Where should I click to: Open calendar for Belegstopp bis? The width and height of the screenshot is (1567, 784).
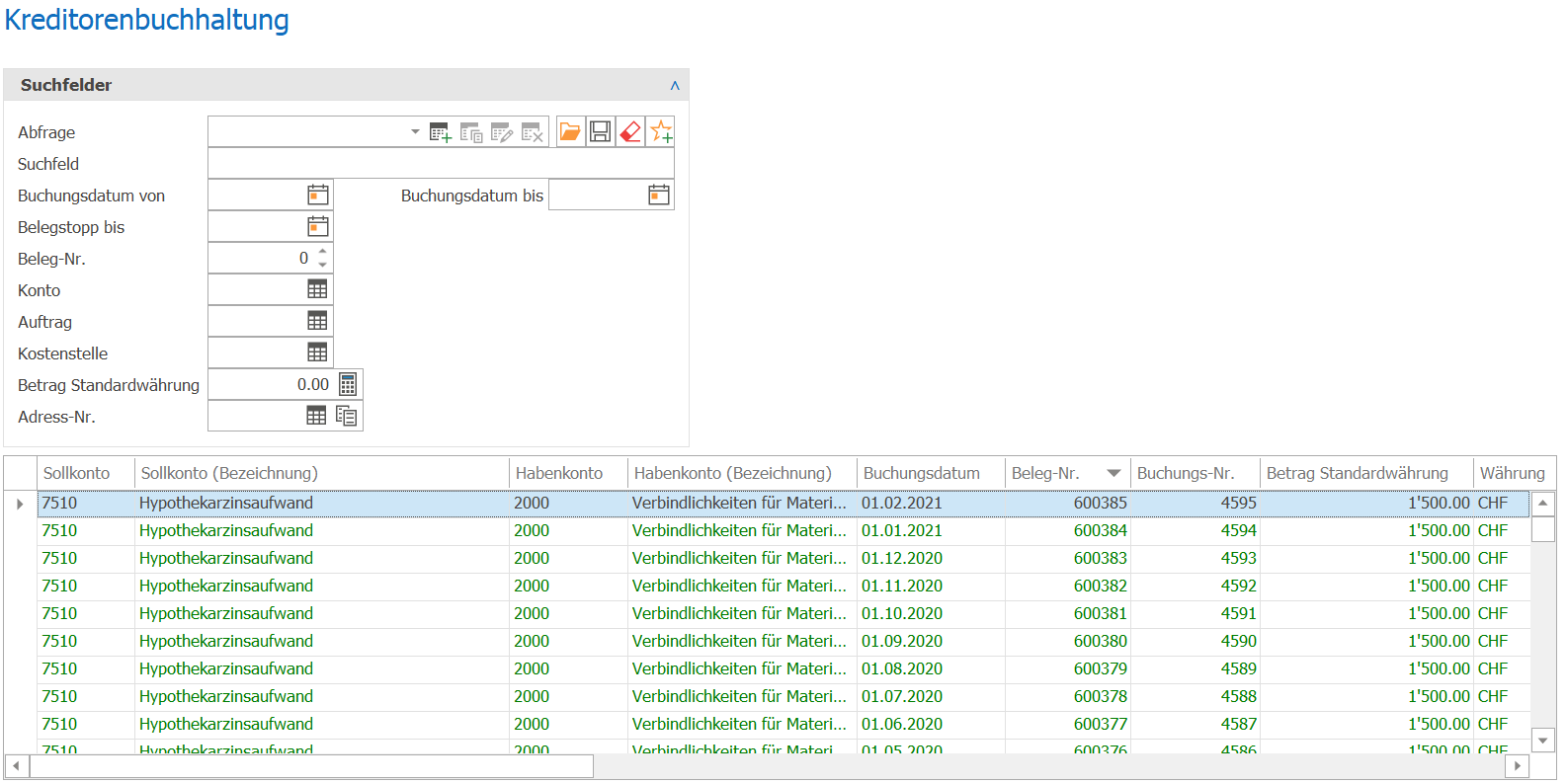tap(318, 226)
